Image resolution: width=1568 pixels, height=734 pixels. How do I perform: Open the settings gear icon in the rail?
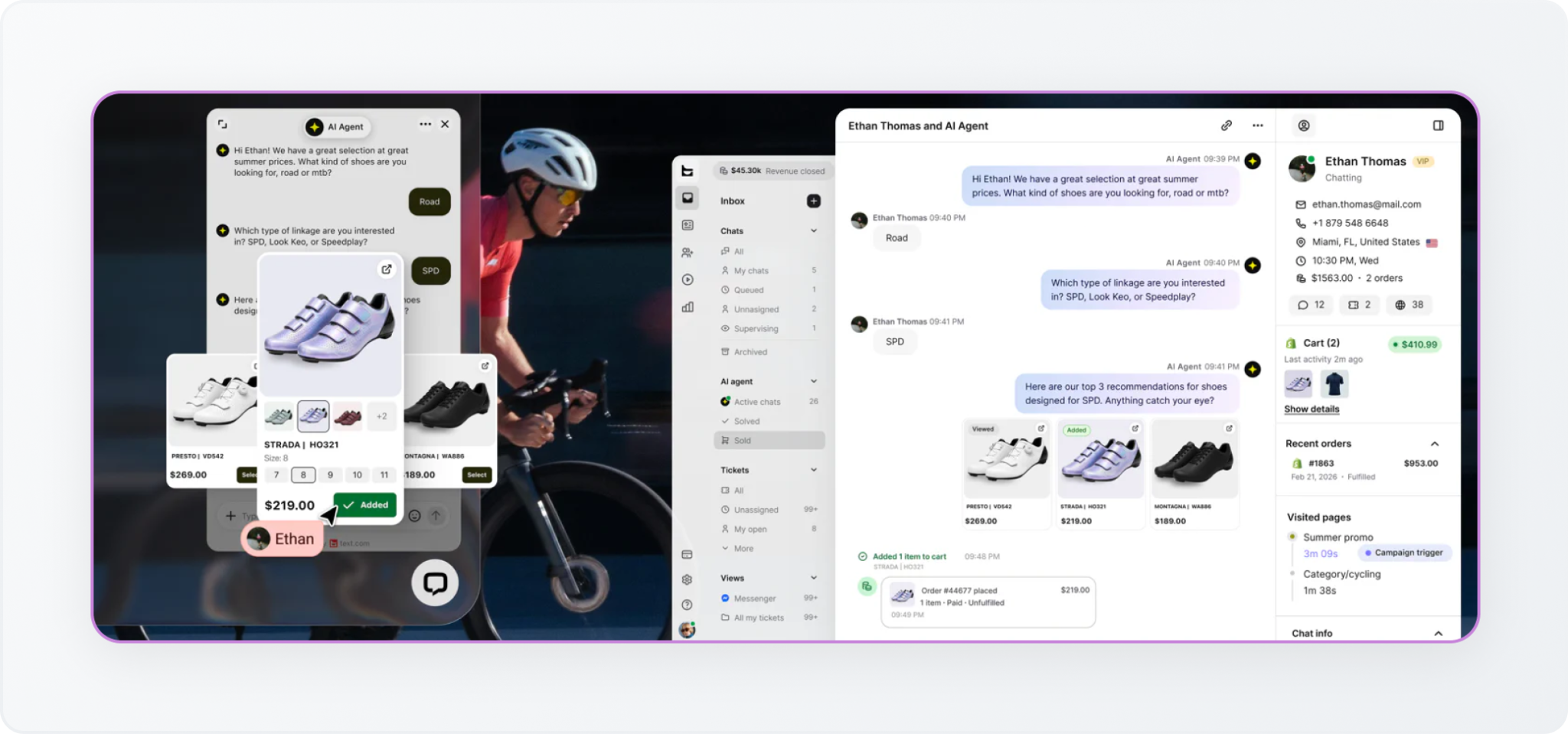[x=687, y=579]
